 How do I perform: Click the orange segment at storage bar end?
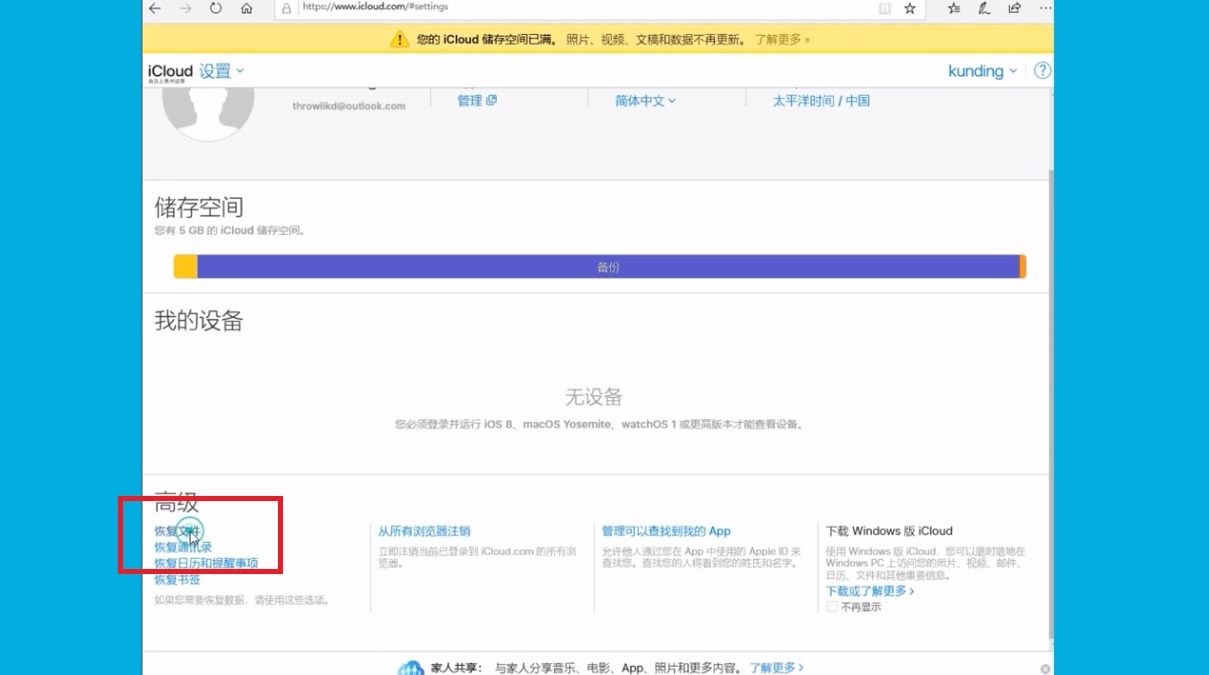point(1023,267)
